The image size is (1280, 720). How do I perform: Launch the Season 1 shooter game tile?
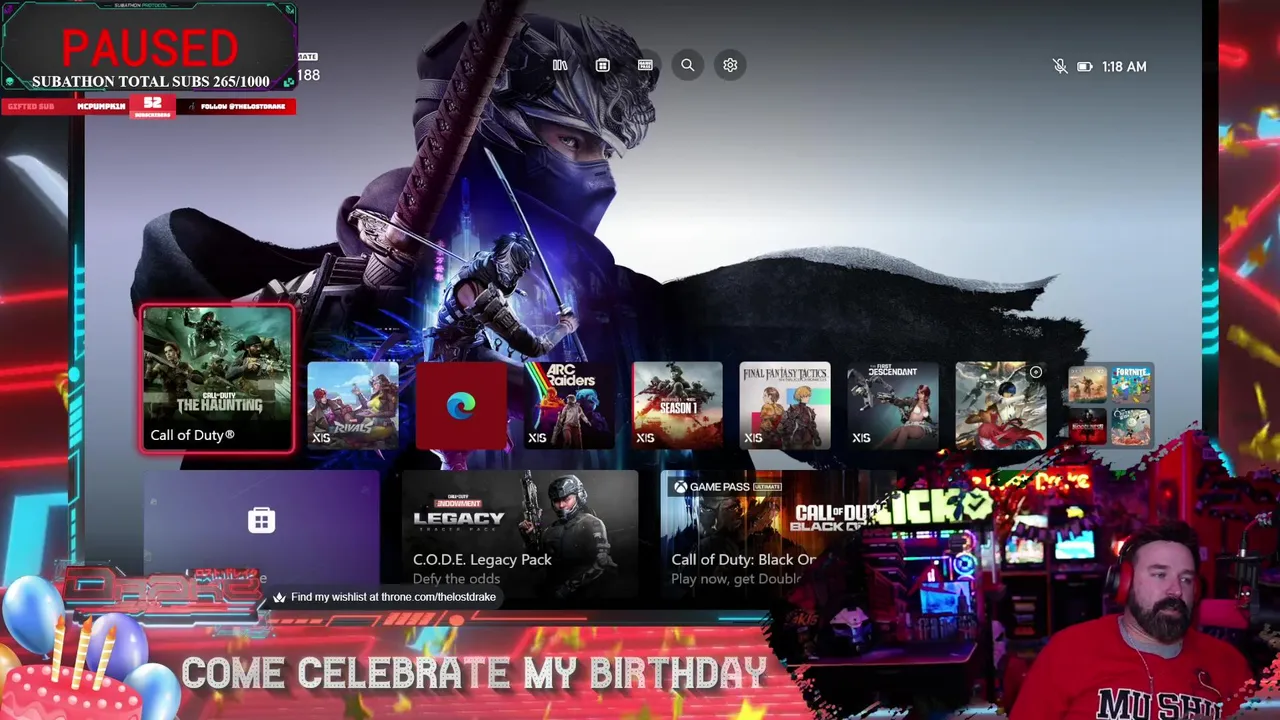(677, 405)
